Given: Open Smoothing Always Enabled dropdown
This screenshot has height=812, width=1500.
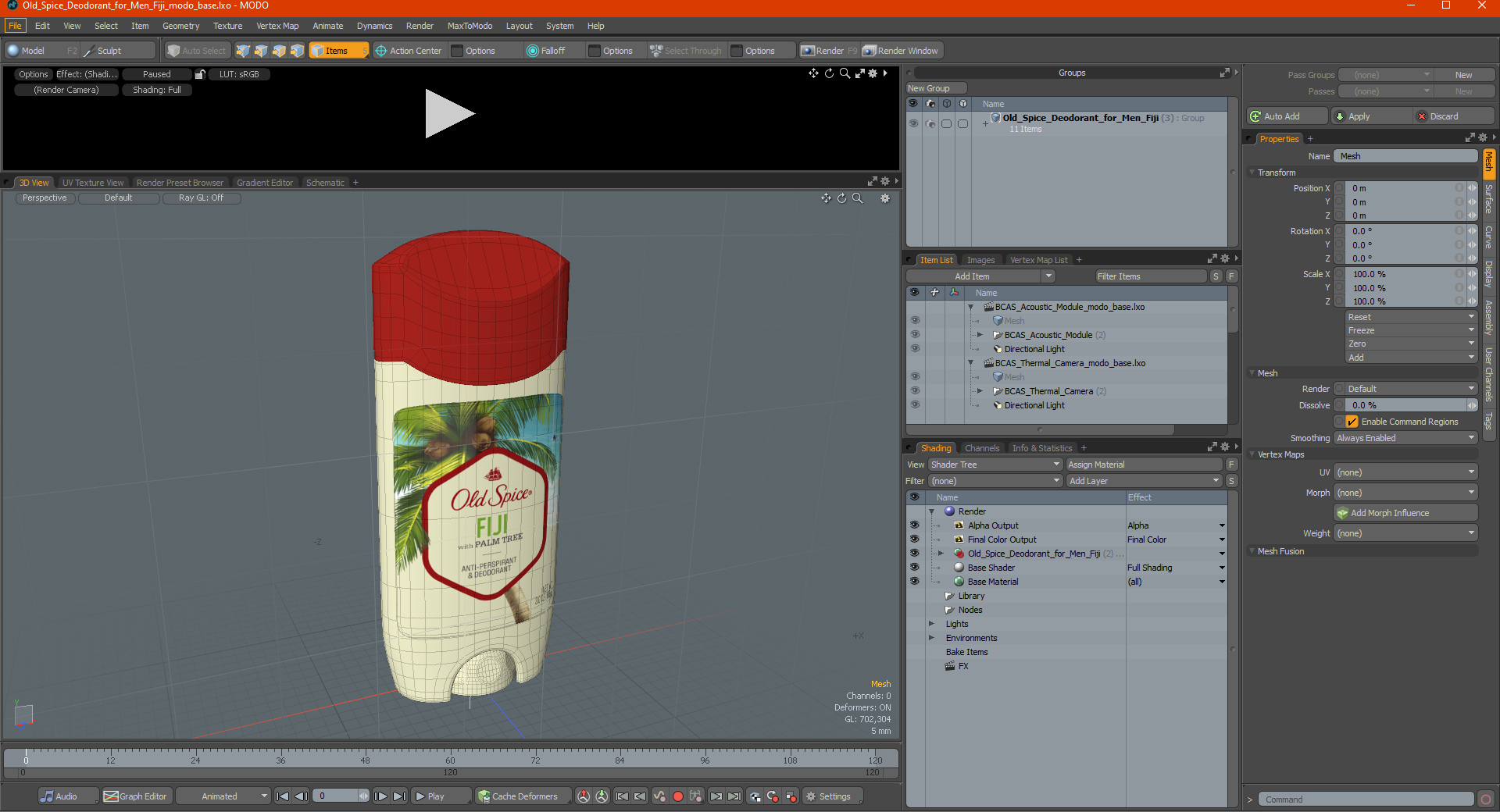Looking at the screenshot, I should 1405,438.
